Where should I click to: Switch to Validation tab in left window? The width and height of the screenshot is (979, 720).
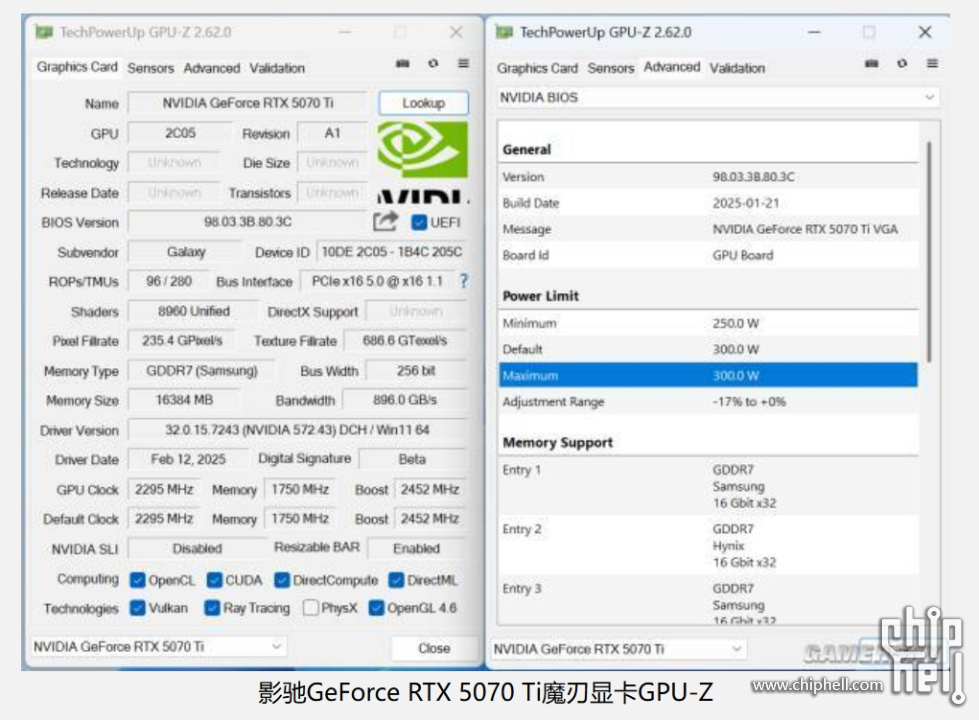click(x=277, y=68)
